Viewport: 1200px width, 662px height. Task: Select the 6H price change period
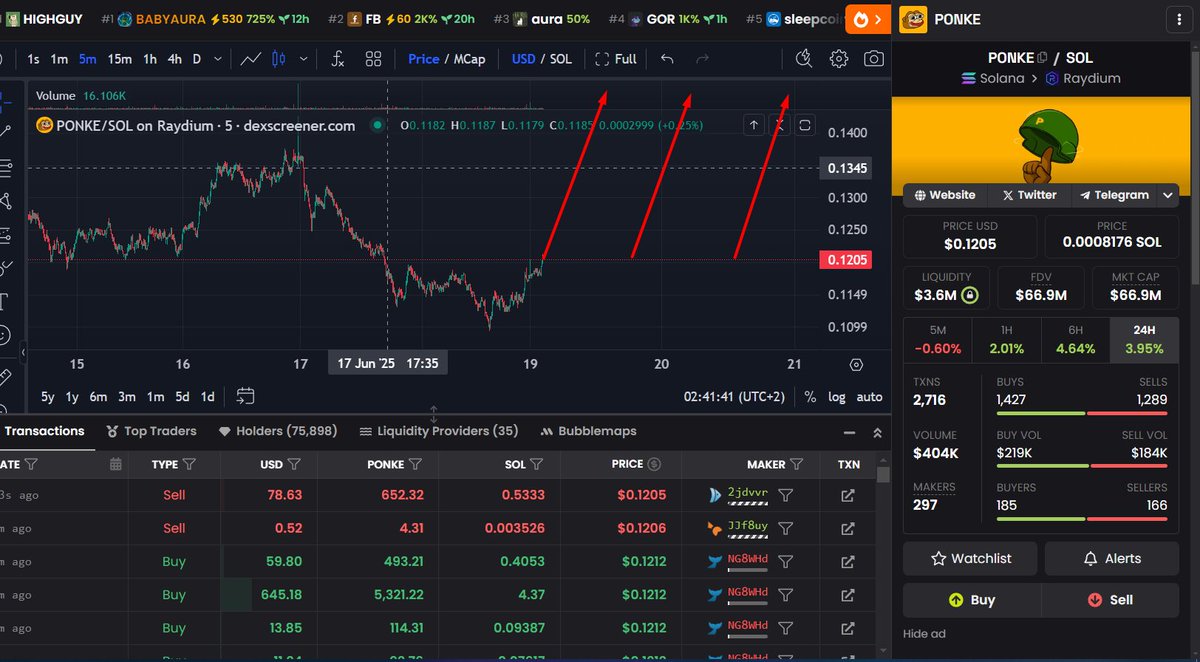tap(1075, 340)
